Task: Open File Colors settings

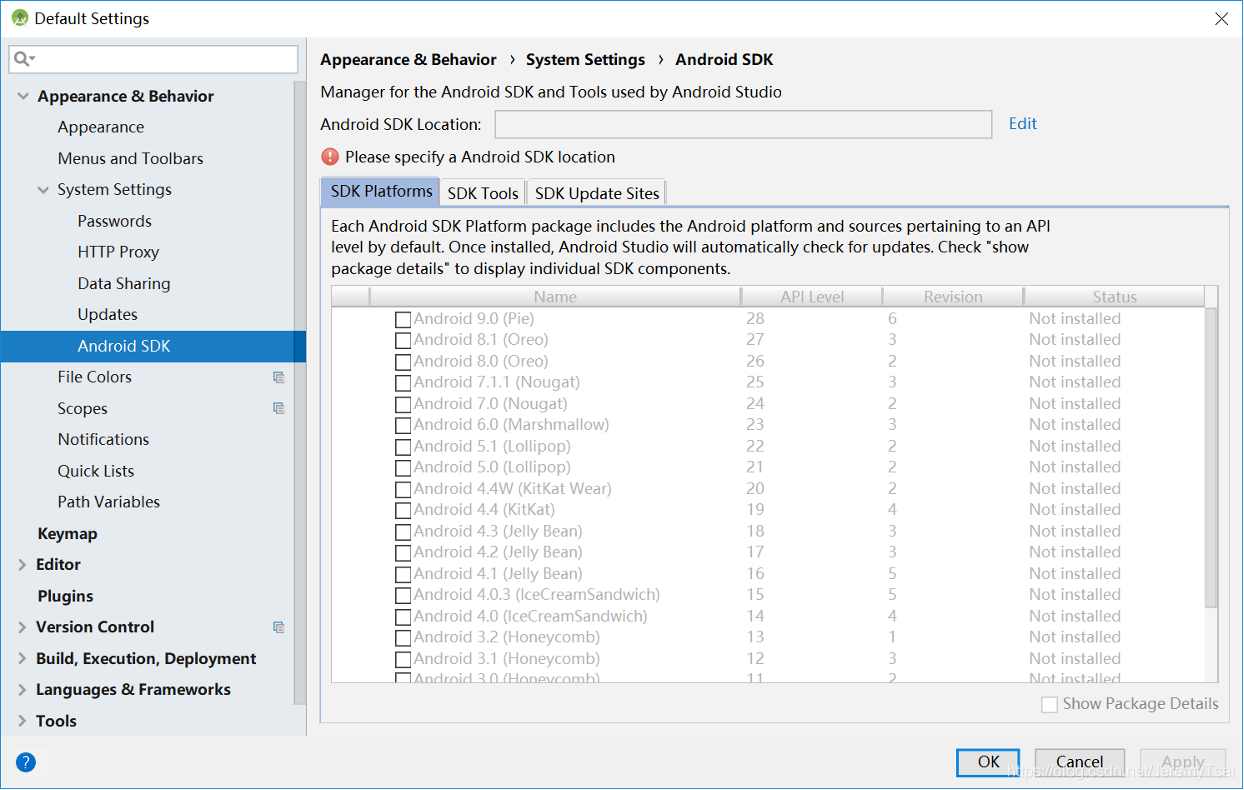Action: point(95,377)
